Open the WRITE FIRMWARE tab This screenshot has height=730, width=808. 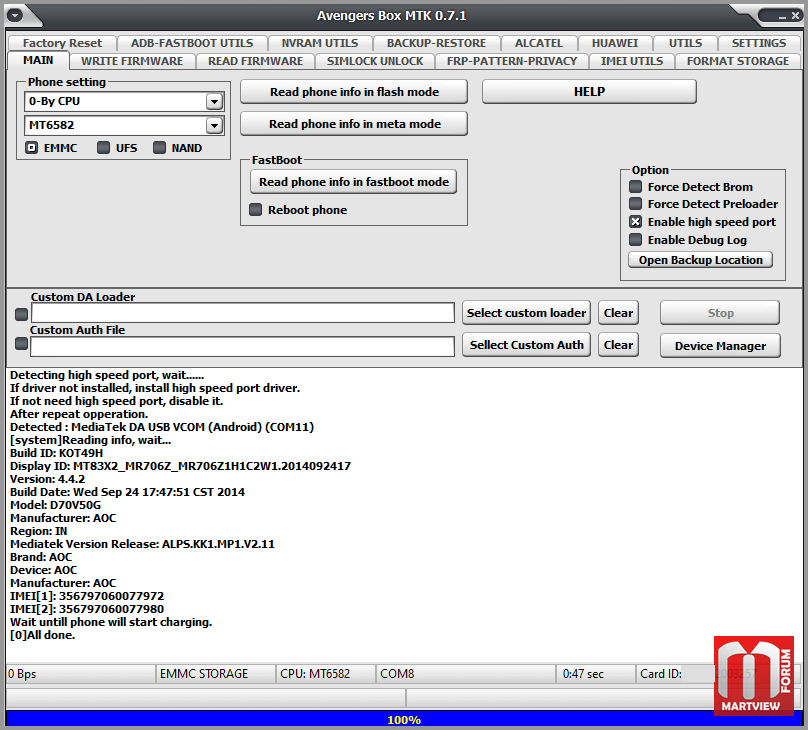click(x=132, y=61)
